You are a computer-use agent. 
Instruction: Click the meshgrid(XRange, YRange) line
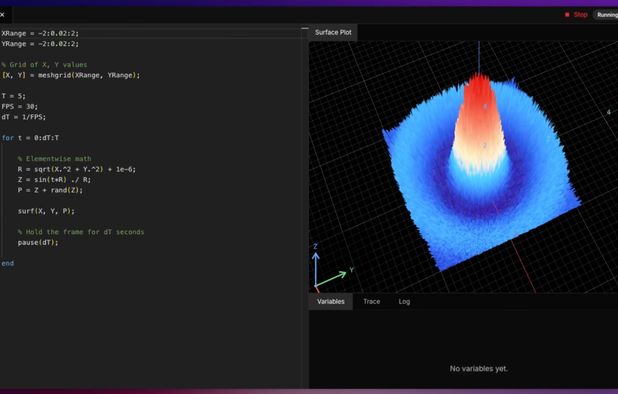(71, 75)
